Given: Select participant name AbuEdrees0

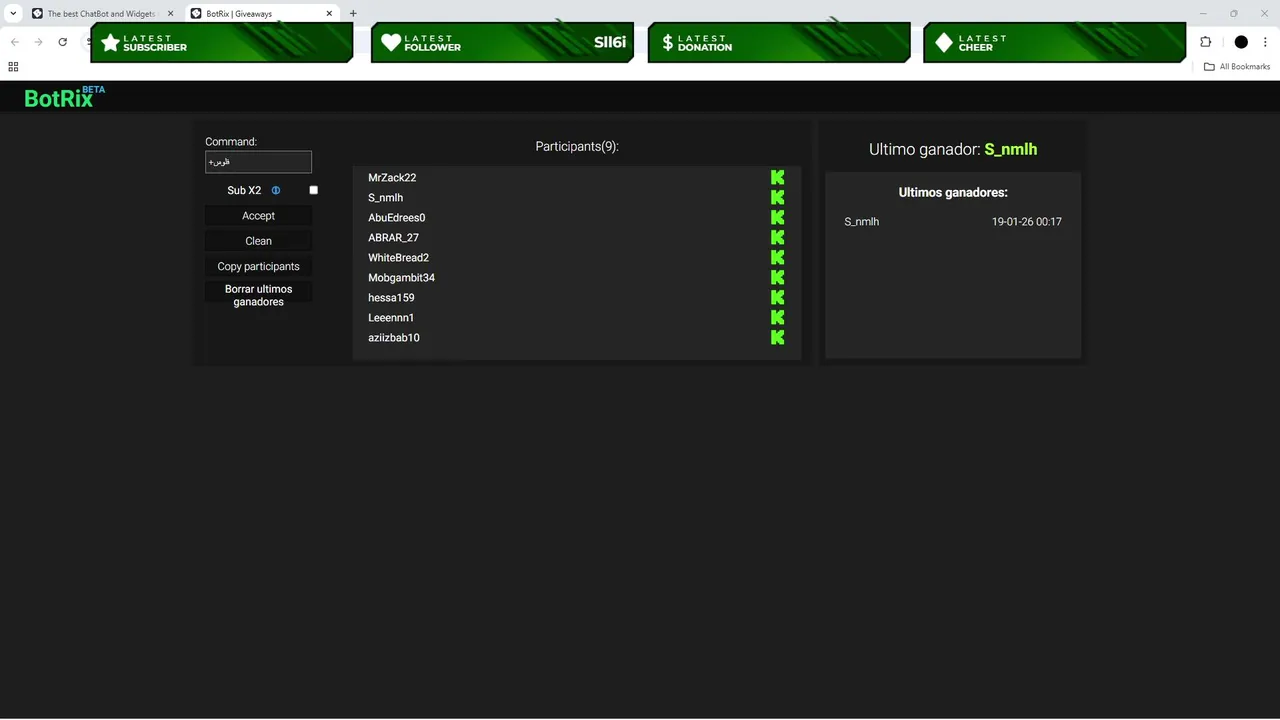Looking at the screenshot, I should [x=397, y=217].
